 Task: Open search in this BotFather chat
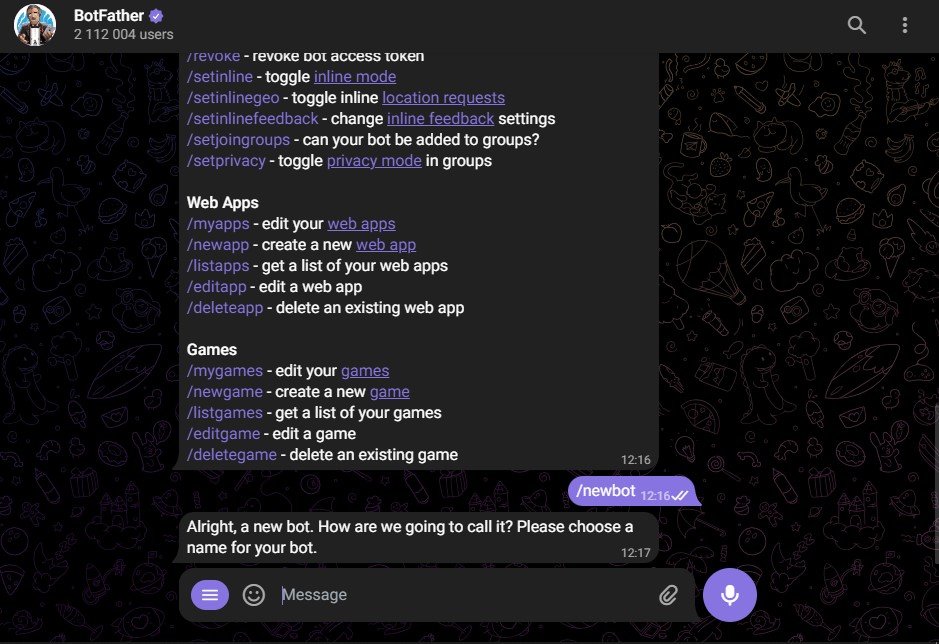coord(857,25)
